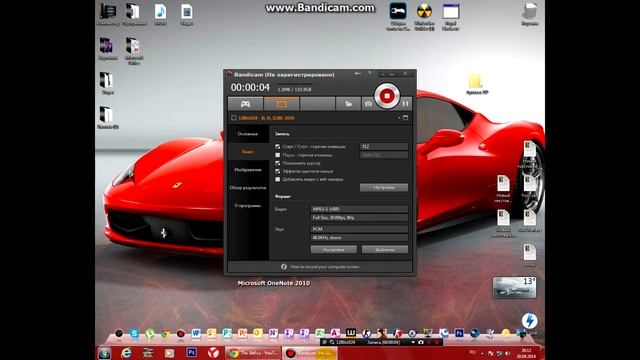Open the Изображения settings tab
The image size is (640, 360).
248,170
